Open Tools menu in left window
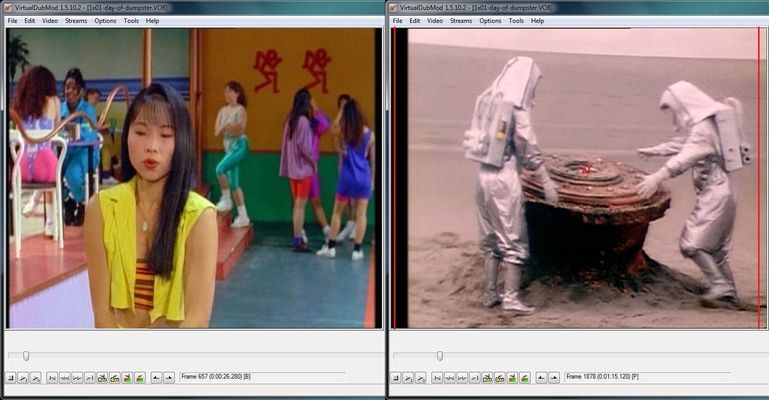The width and height of the screenshot is (769, 400). (x=131, y=21)
